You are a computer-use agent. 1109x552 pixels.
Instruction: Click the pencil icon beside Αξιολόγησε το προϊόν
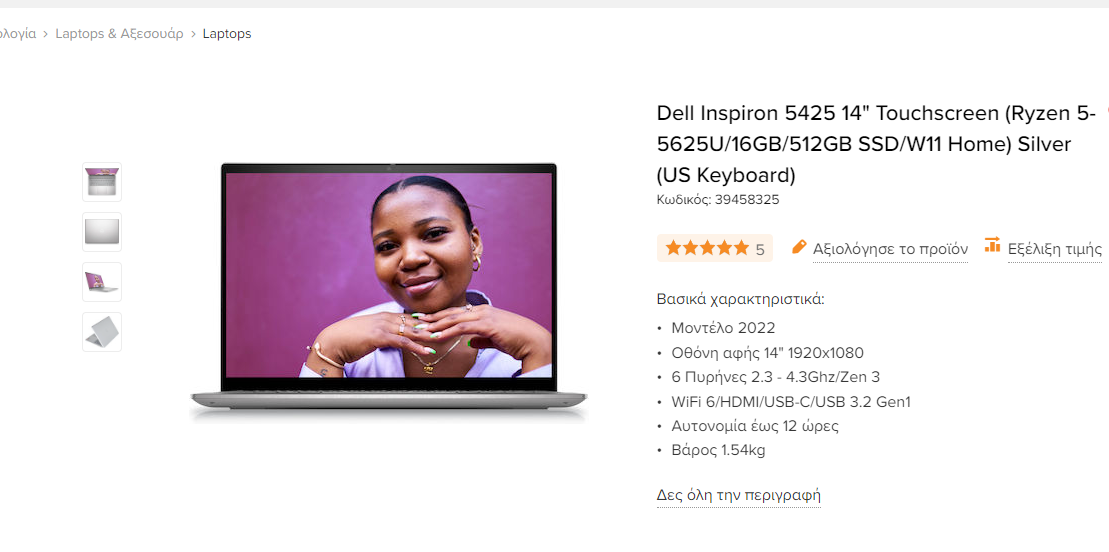pos(799,247)
